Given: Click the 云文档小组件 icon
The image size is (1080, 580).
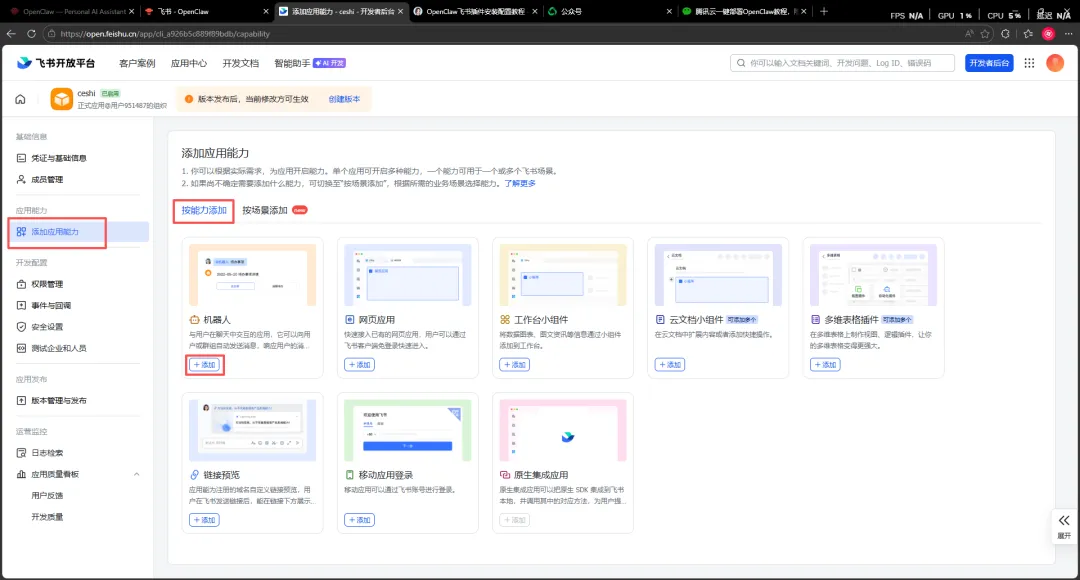Looking at the screenshot, I should coord(660,320).
